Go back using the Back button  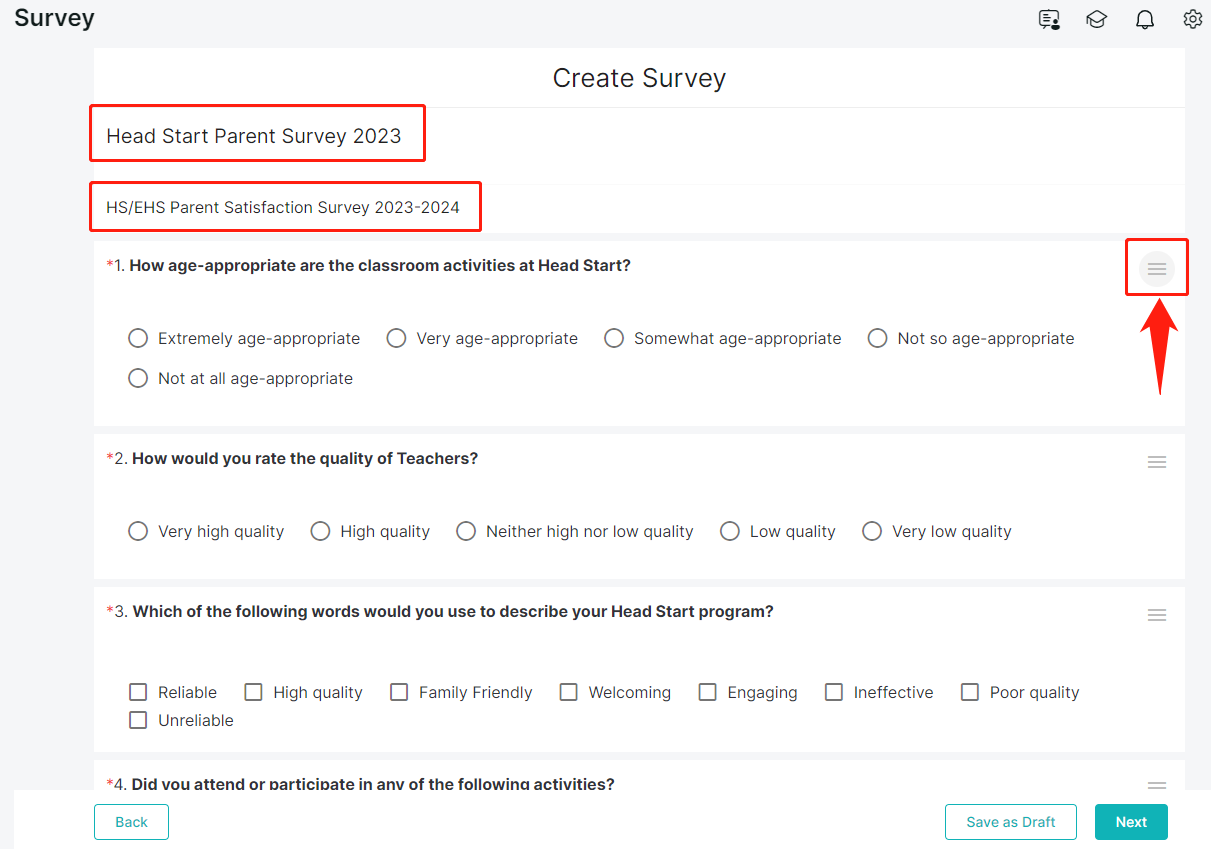click(x=131, y=822)
